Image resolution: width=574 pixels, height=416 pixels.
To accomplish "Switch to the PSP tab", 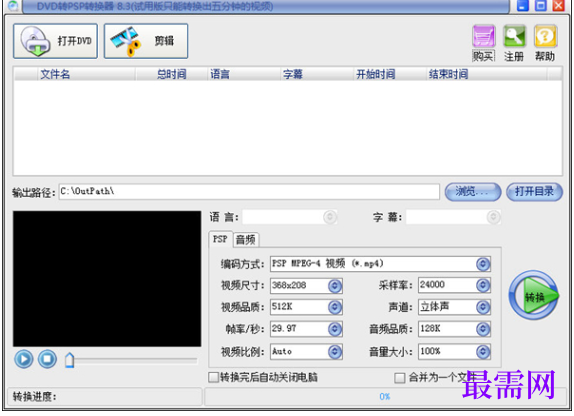I will click(220, 239).
